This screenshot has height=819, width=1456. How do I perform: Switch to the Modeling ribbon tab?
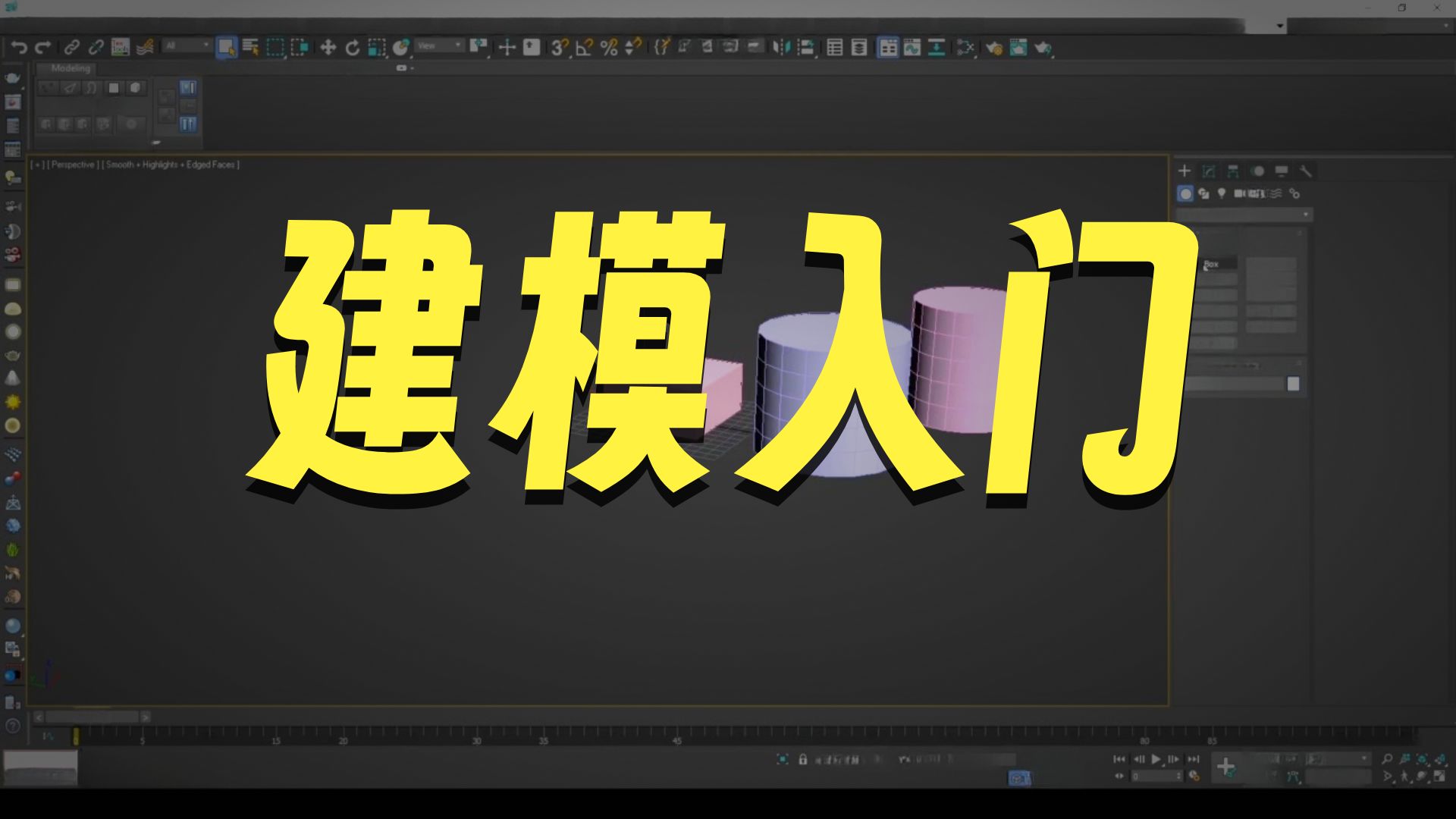point(71,68)
